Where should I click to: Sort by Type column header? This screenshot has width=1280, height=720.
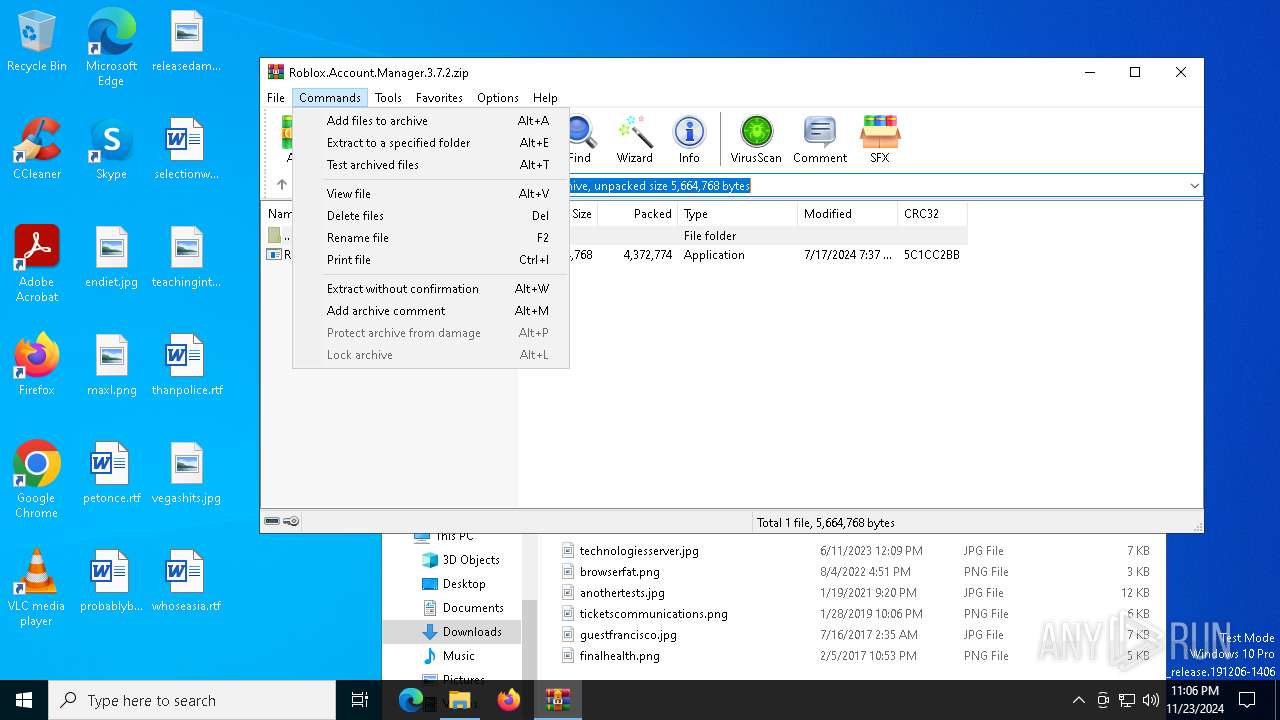pyautogui.click(x=738, y=214)
